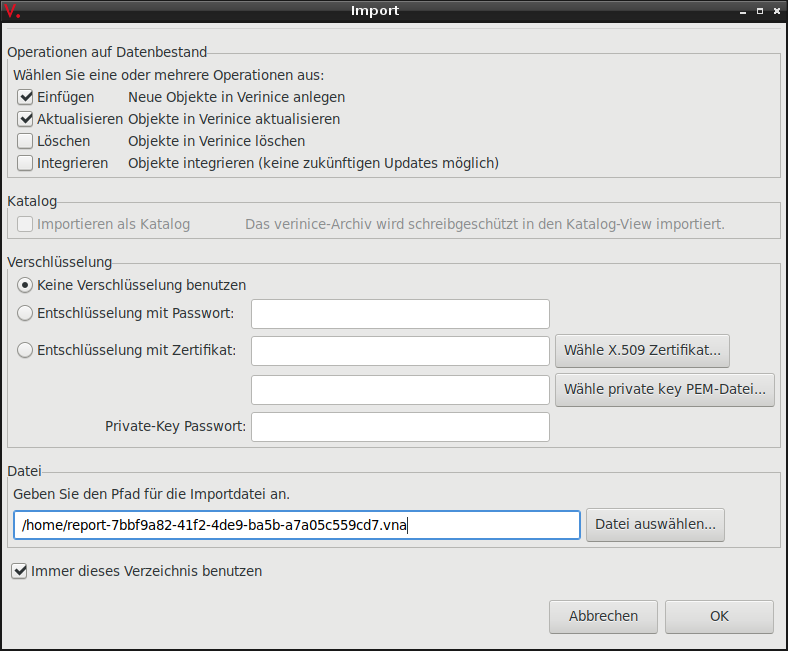Enable the Löschen operation checkbox
Viewport: 788px width, 651px height.
[26, 141]
